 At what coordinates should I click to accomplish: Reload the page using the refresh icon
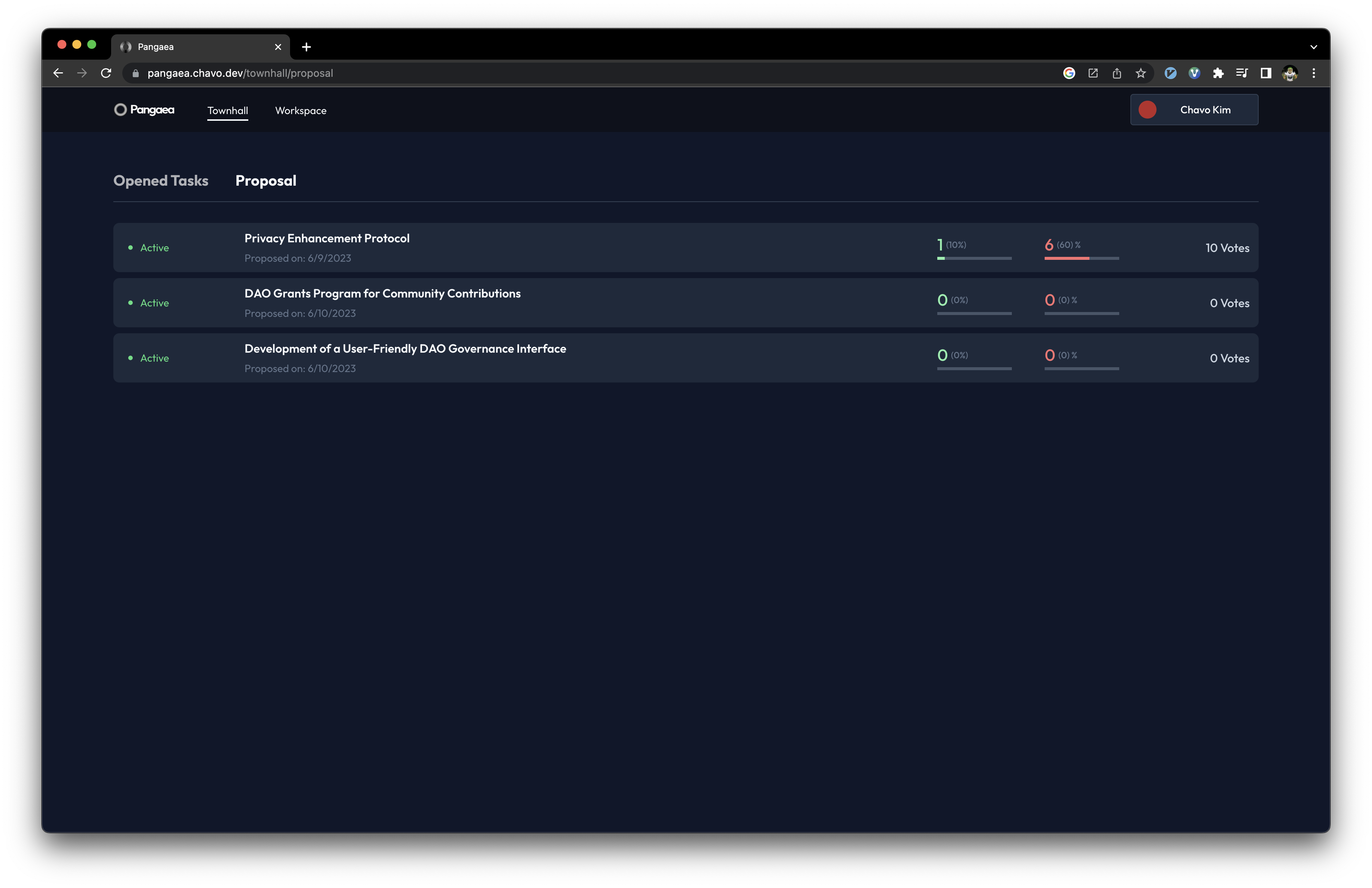click(106, 73)
